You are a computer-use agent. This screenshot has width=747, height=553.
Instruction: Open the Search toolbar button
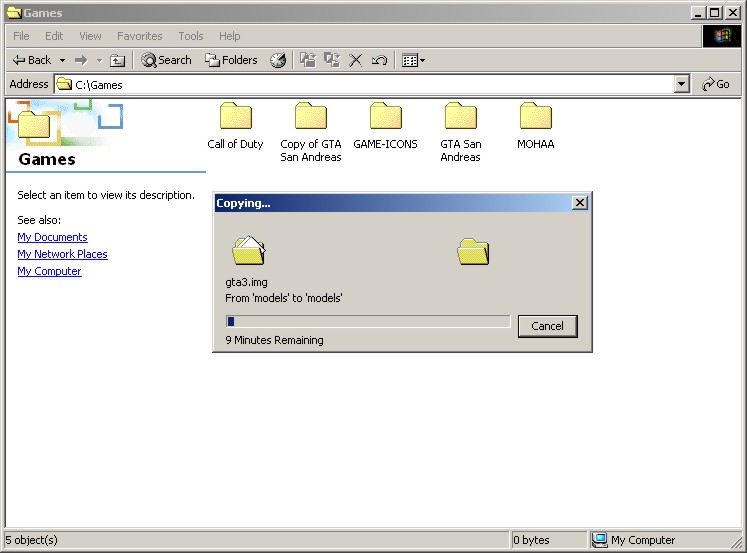pos(166,60)
